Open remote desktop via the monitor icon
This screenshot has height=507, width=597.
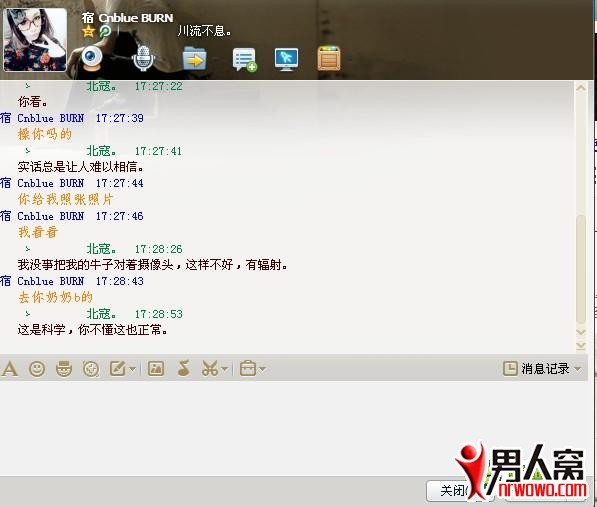(x=287, y=59)
